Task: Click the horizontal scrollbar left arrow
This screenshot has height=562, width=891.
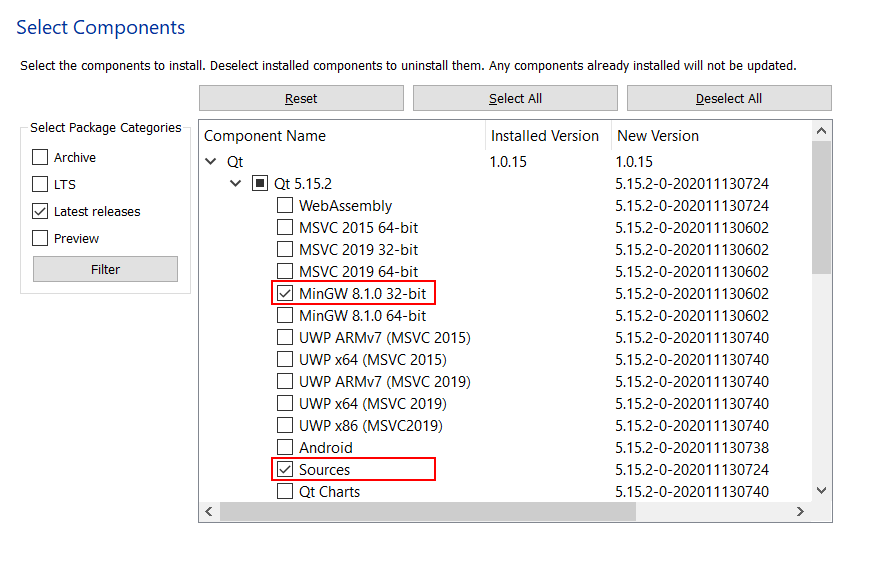Action: (209, 511)
